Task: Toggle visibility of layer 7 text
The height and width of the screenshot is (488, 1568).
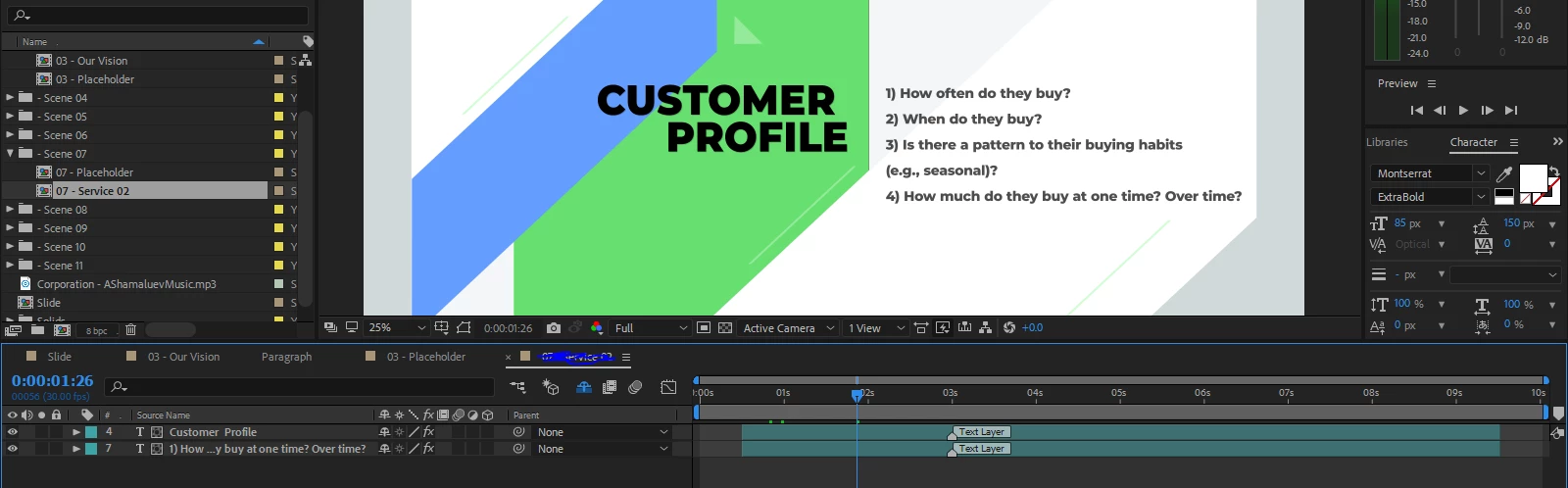Action: (x=13, y=449)
